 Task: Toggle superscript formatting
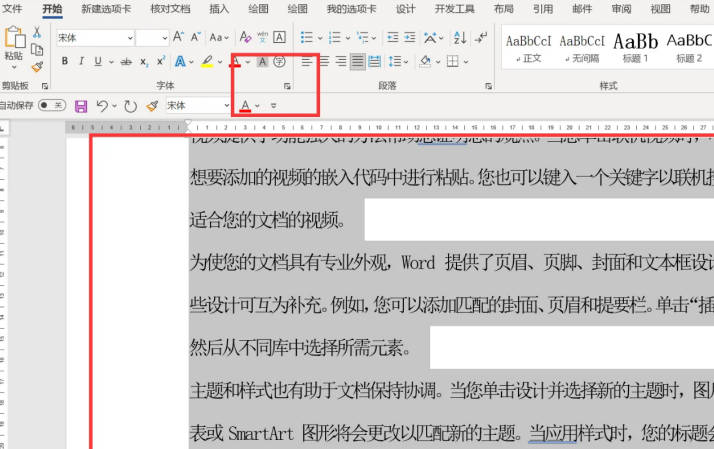tap(160, 61)
